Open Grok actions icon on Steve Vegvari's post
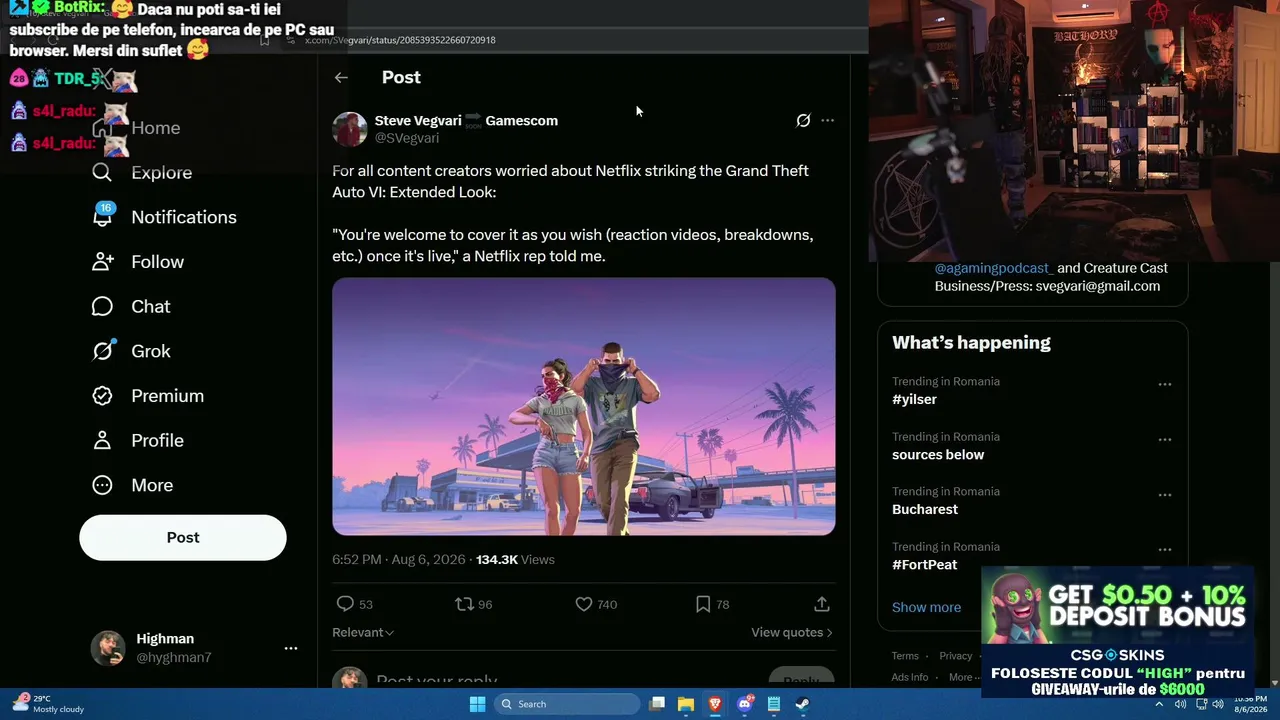Screen dimensions: 1280x720 click(803, 120)
